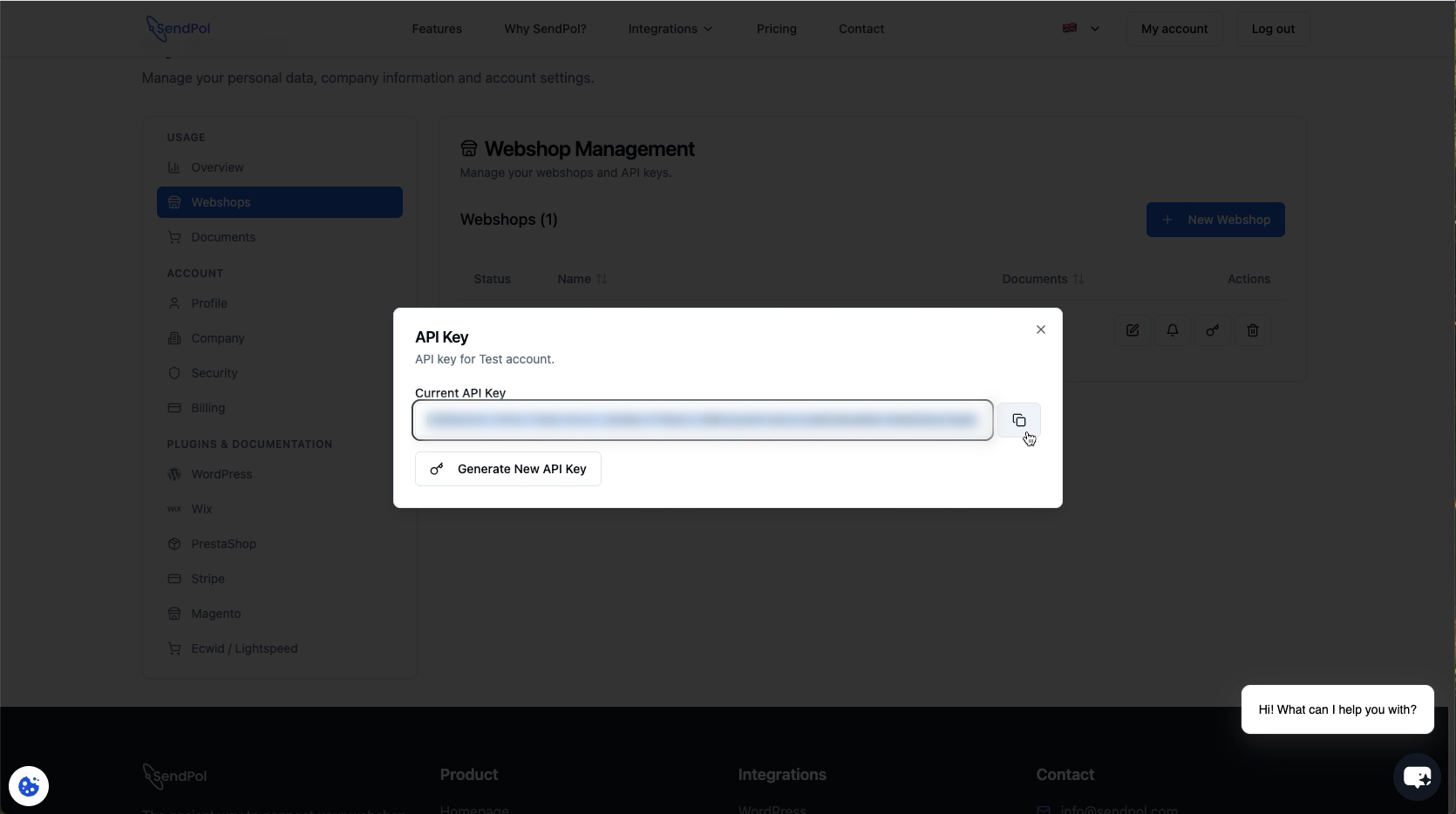Open Magento plugin documentation
This screenshot has height=814, width=1456.
pyautogui.click(x=279, y=614)
